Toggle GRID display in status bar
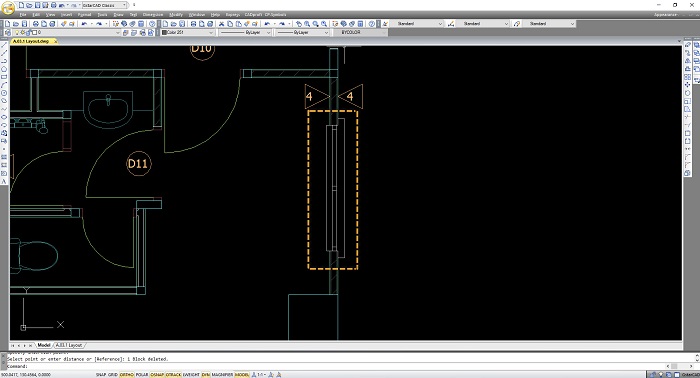The width and height of the screenshot is (700, 378). tap(112, 375)
